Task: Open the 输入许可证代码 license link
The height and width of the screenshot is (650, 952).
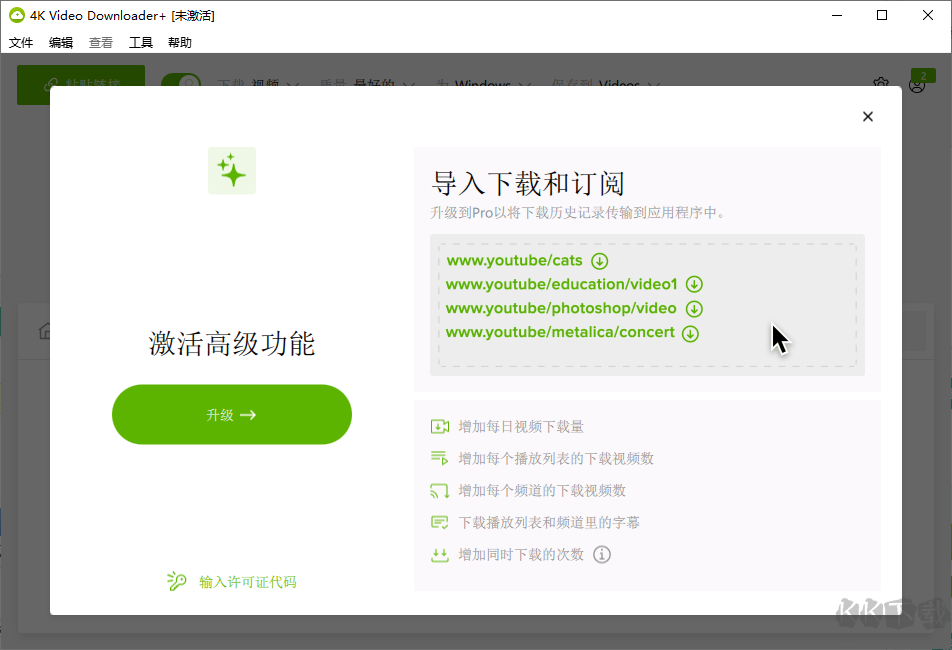Action: click(x=248, y=582)
